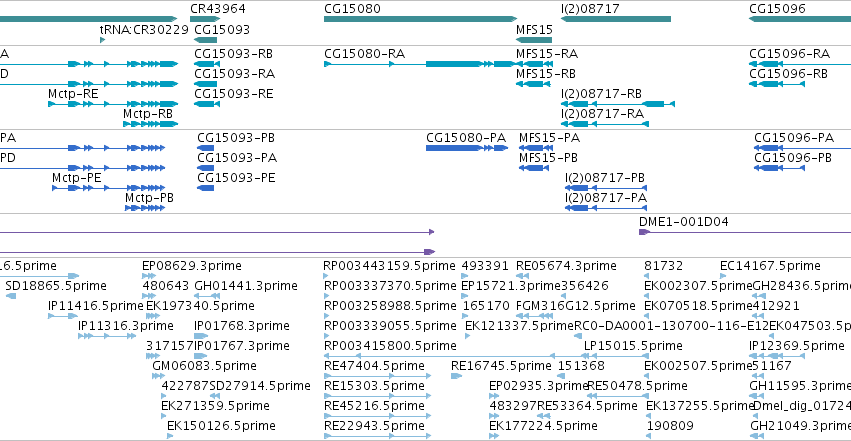851x441 pixels.
Task: Select EC14167.5prime EST label
Action: coord(770,265)
